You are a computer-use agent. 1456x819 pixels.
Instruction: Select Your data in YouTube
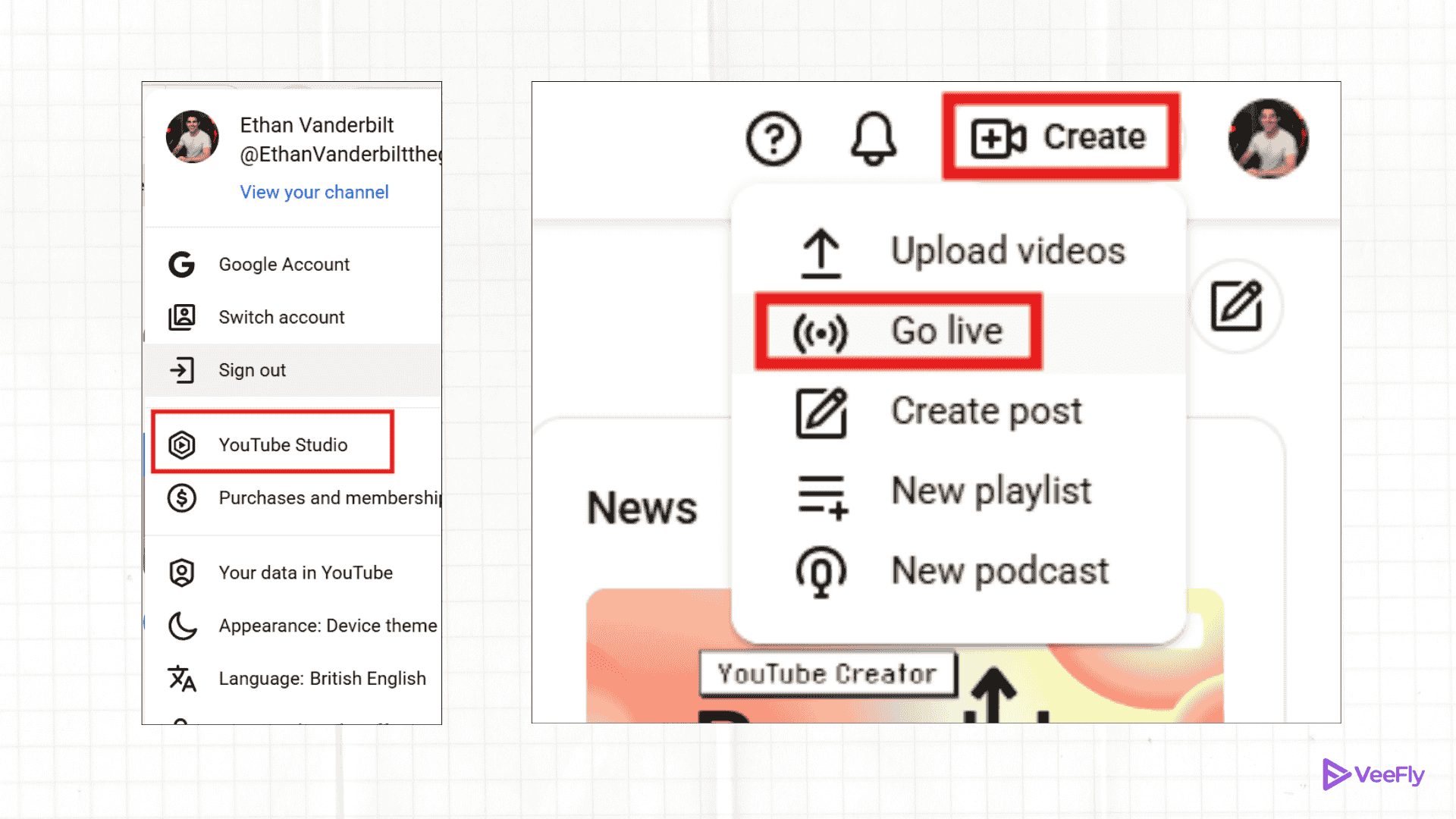point(306,573)
